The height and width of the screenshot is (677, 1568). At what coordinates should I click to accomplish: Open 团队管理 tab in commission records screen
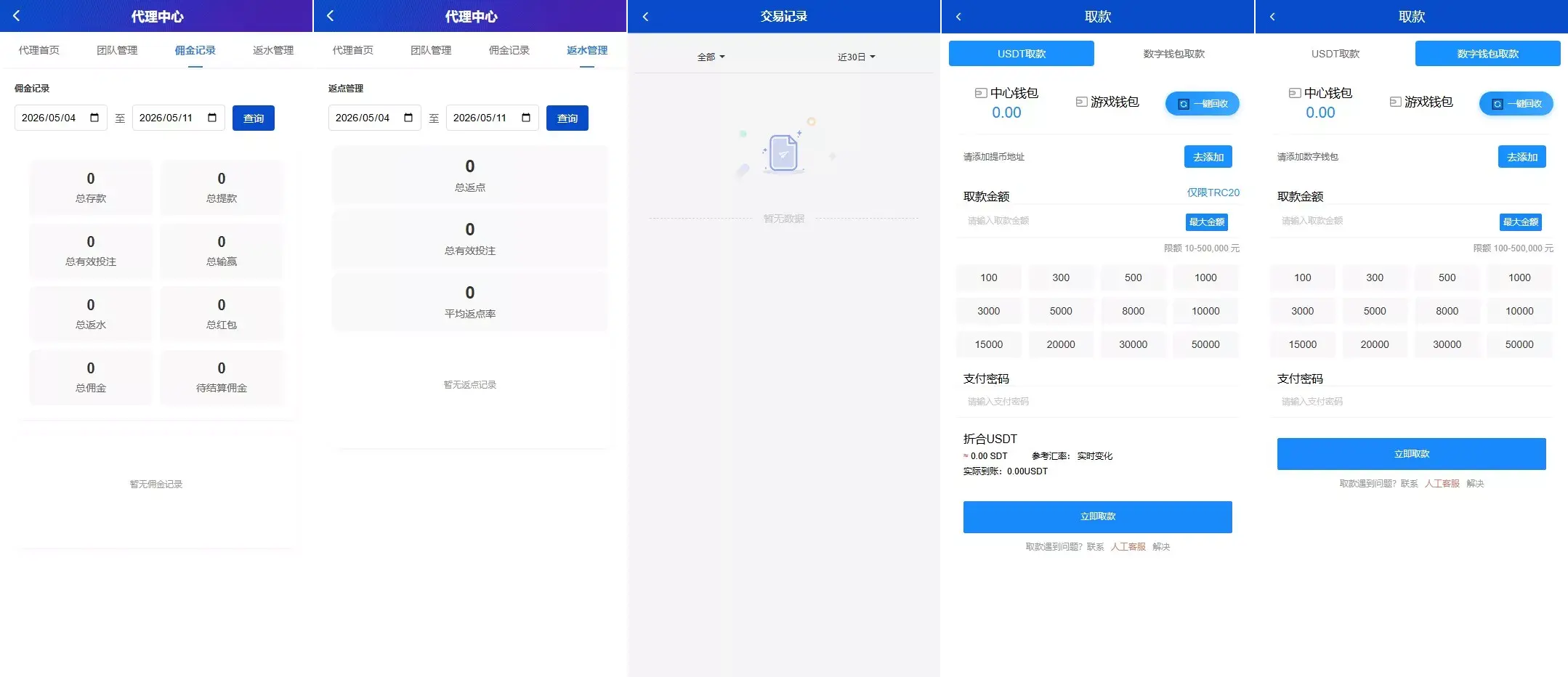[117, 50]
